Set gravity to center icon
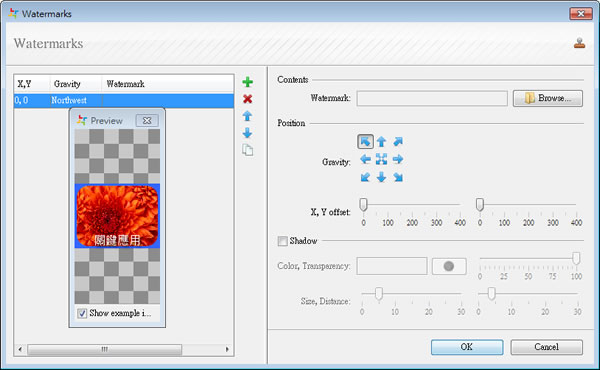The width and height of the screenshot is (600, 370). [382, 159]
